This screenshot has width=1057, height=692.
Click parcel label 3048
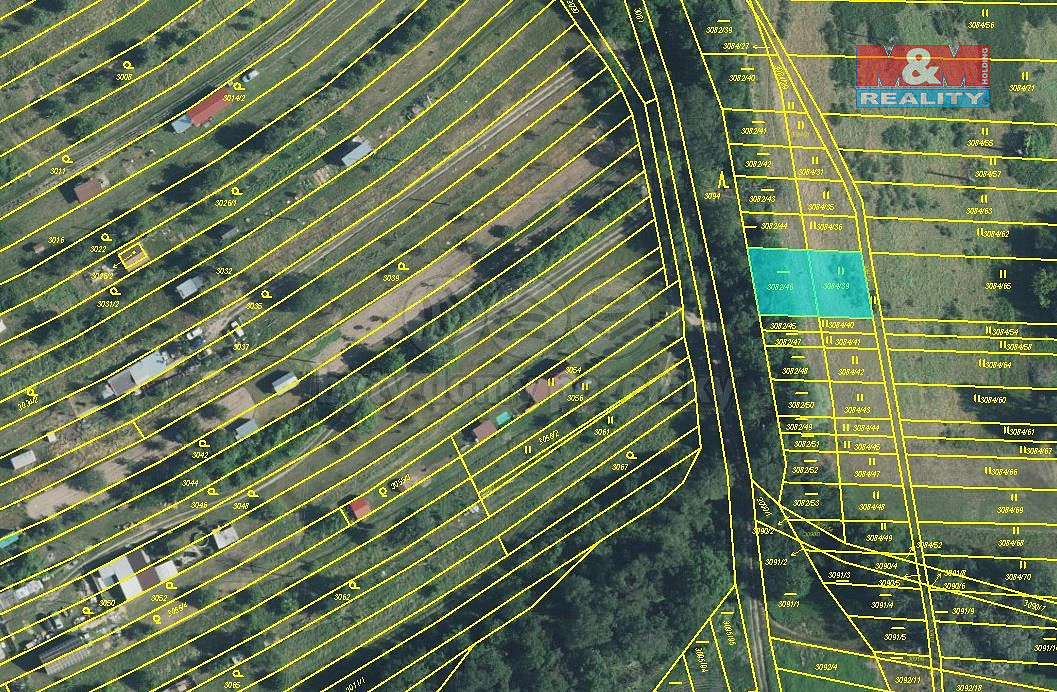click(241, 506)
